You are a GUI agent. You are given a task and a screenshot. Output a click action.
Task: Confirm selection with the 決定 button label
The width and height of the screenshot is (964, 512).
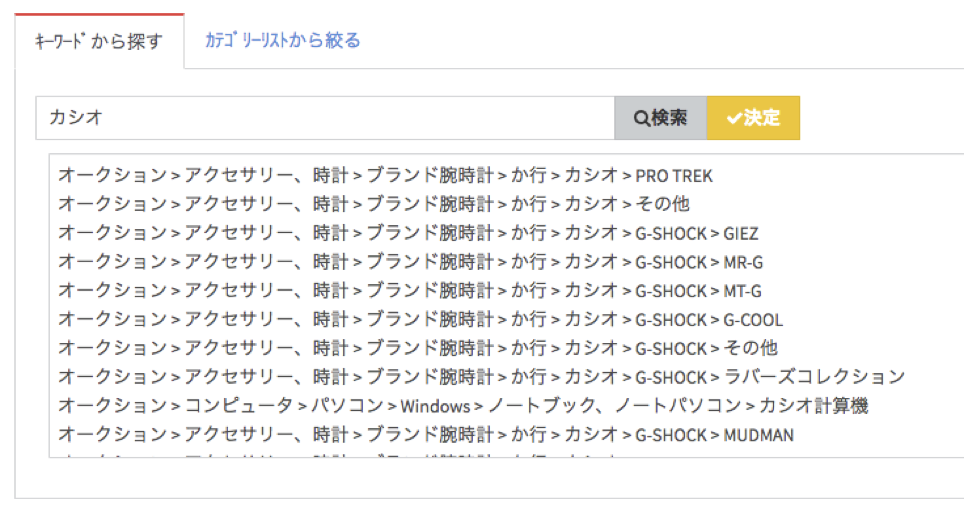click(762, 118)
